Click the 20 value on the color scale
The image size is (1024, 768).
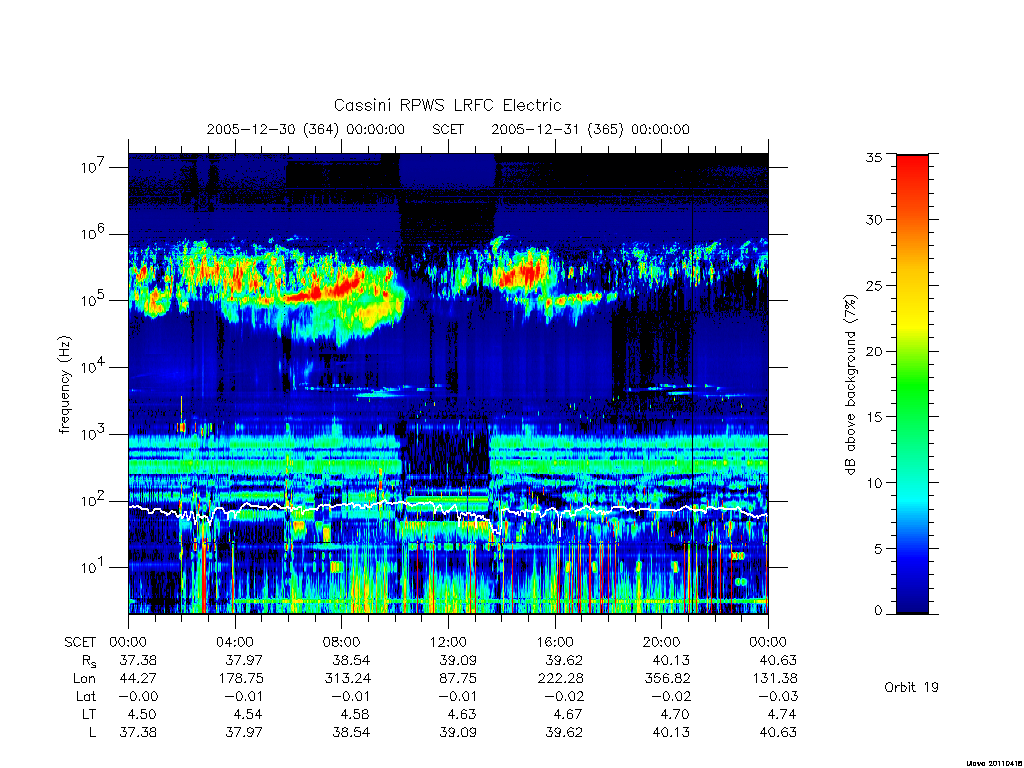[874, 351]
